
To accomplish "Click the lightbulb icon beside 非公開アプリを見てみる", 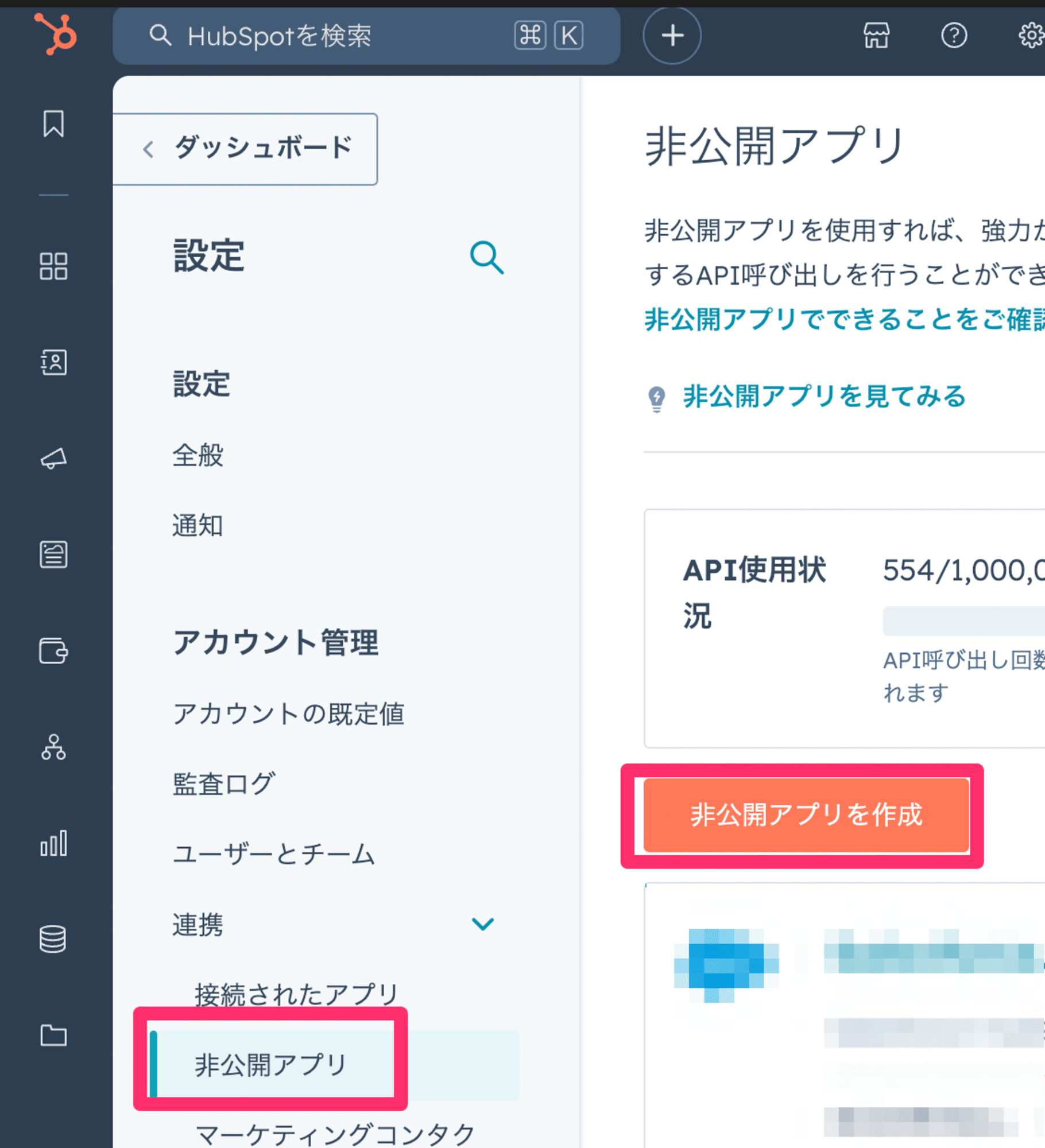I will pyautogui.click(x=656, y=398).
